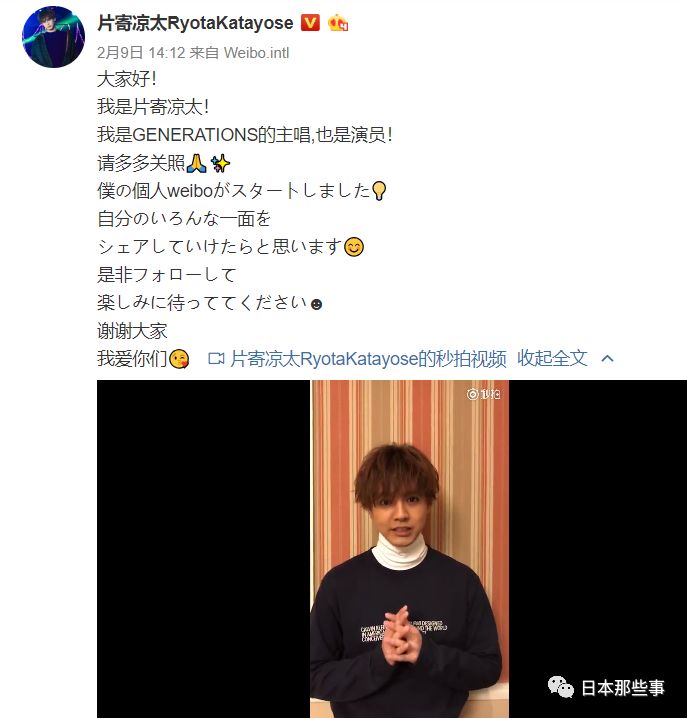The image size is (687, 718).
Task: Click the 日本那些事 watermark text
Action: coord(623,688)
